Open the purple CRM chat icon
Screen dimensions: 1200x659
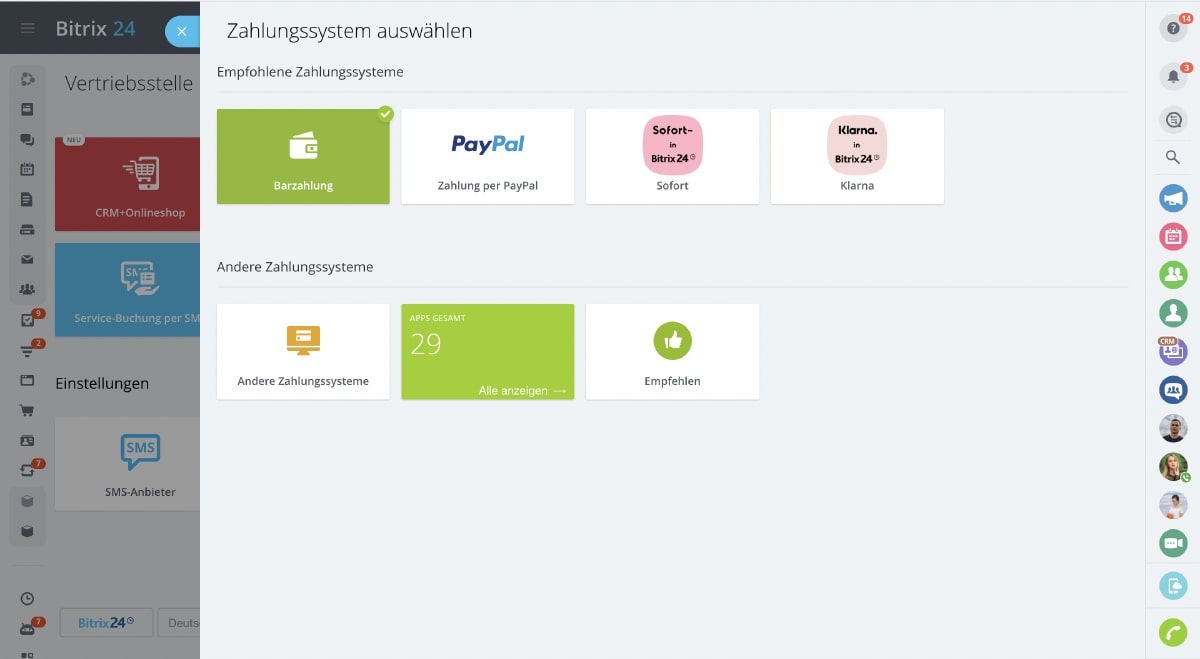point(1173,351)
